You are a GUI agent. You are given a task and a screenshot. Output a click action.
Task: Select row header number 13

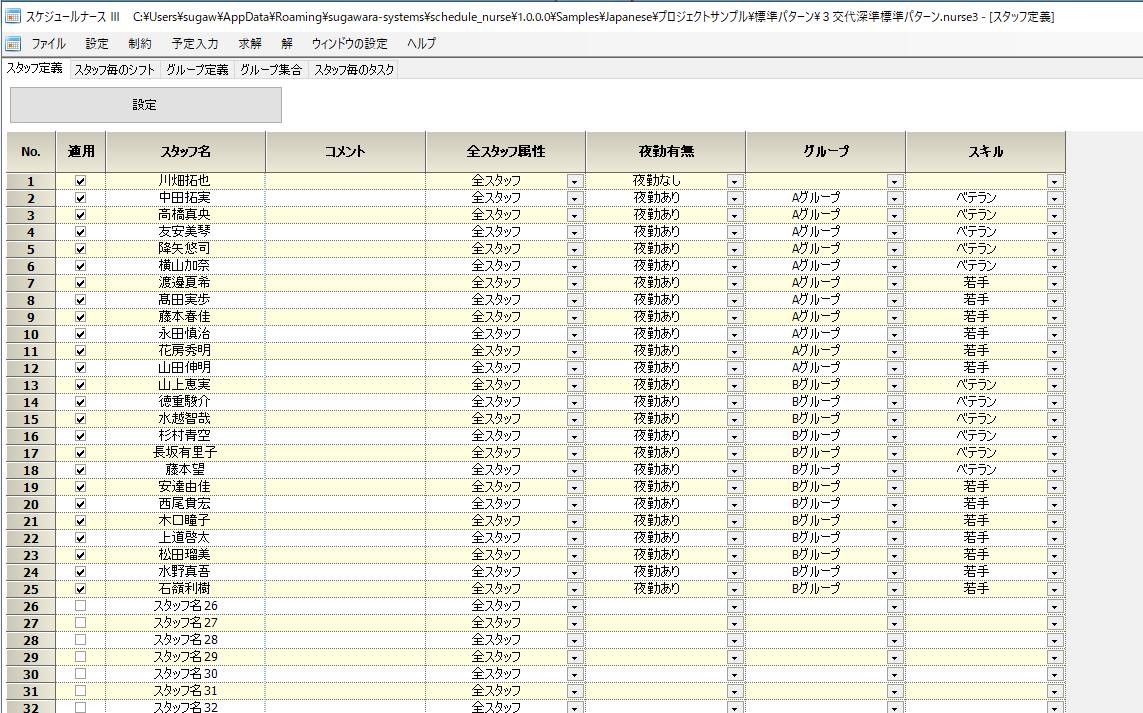tap(31, 385)
